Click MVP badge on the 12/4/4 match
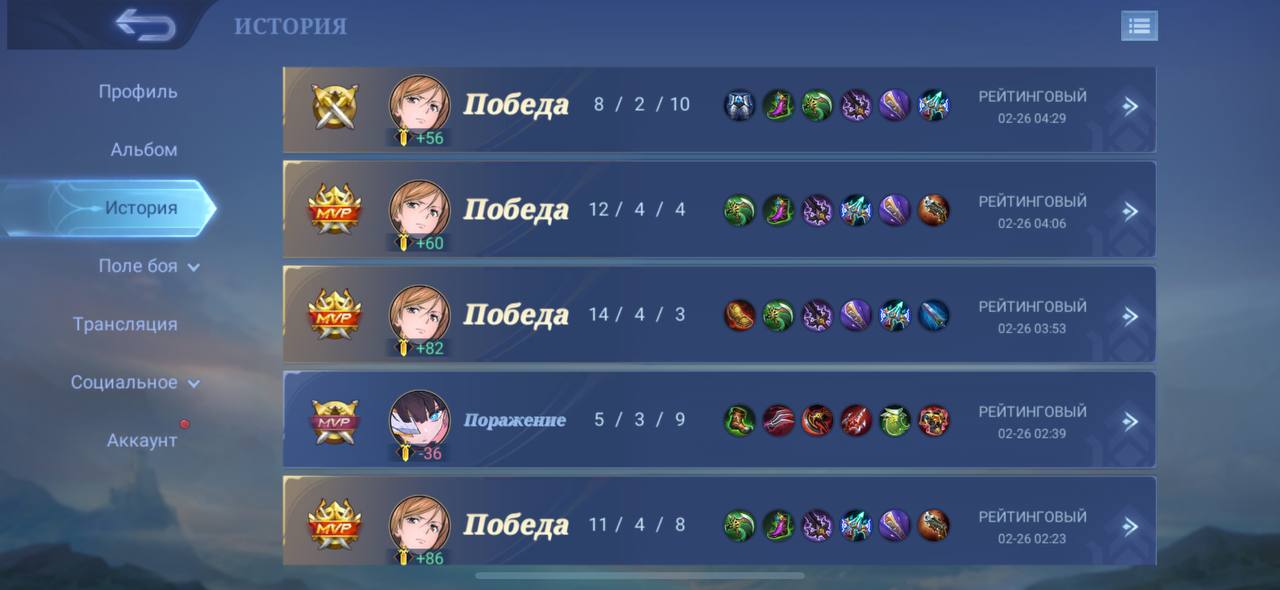 coord(334,211)
